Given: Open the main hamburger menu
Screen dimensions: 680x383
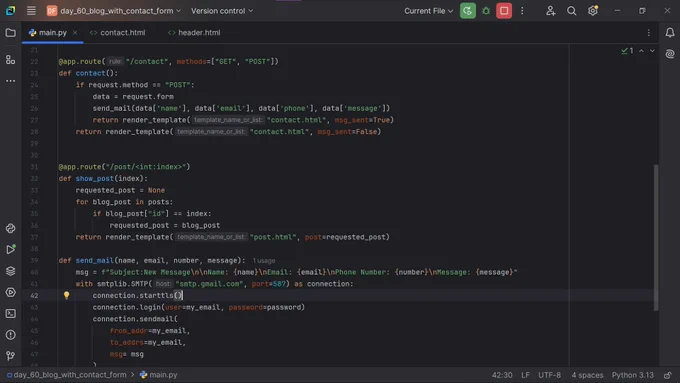Looking at the screenshot, I should coord(31,10).
